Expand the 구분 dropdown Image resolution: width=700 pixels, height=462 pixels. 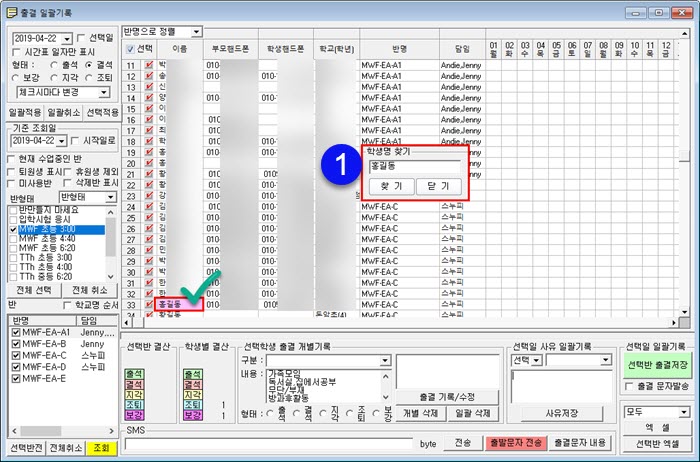click(x=384, y=360)
